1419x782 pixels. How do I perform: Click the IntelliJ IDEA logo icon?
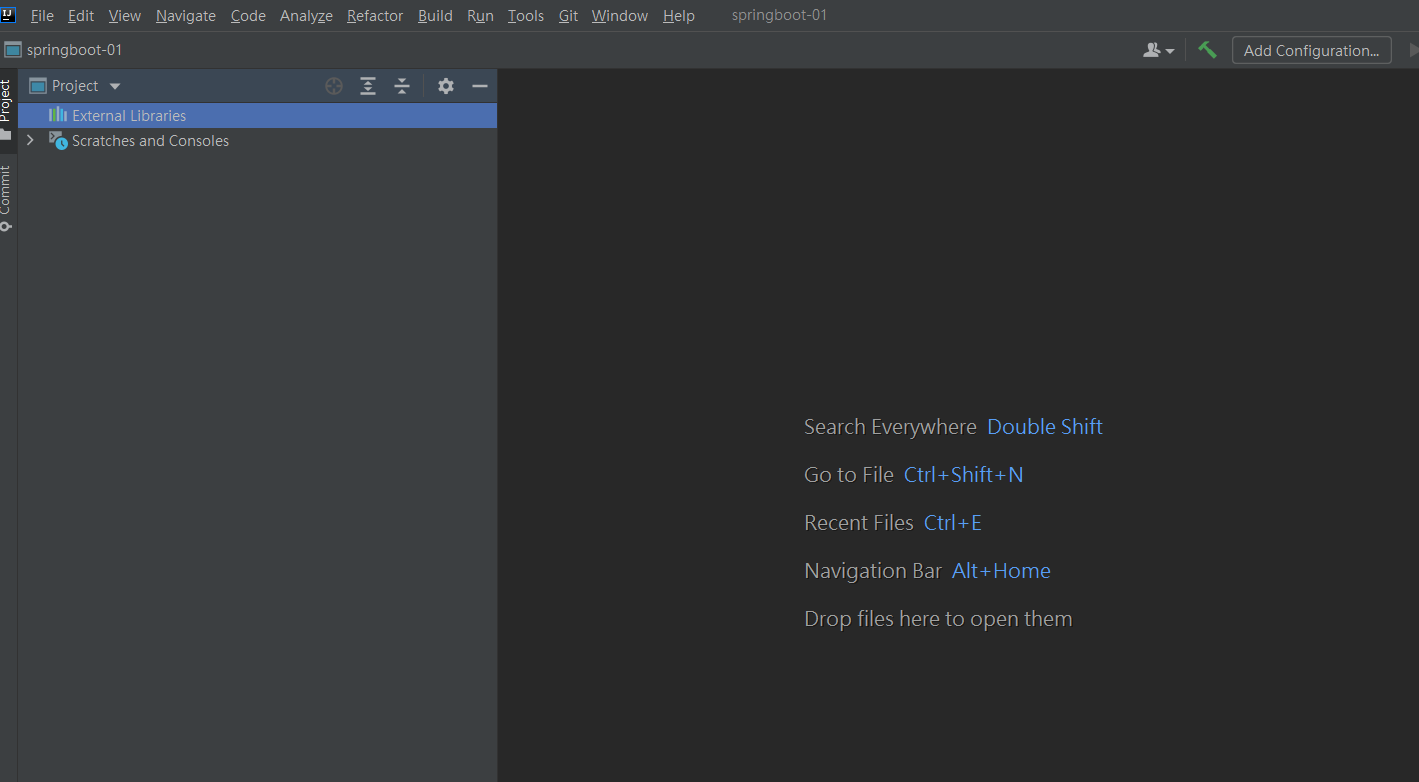click(x=9, y=15)
